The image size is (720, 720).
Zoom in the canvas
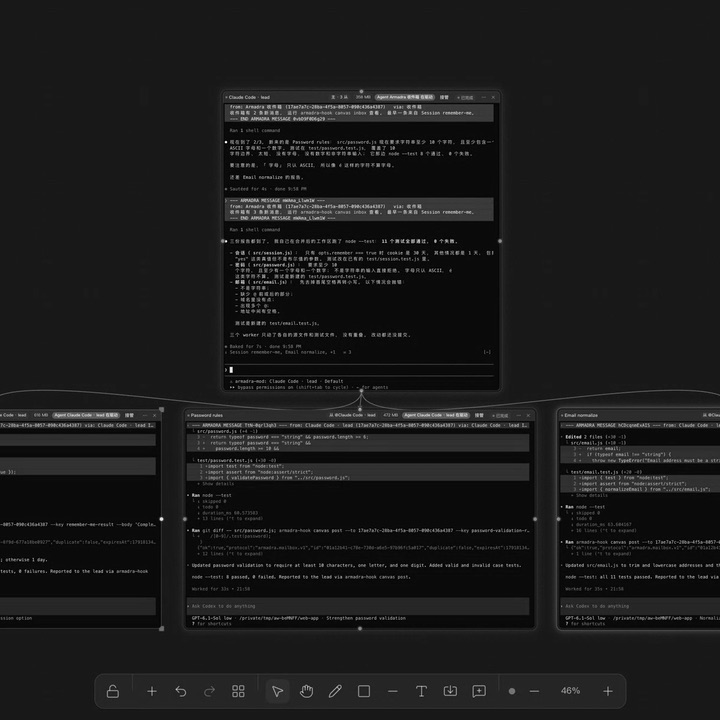[x=608, y=691]
